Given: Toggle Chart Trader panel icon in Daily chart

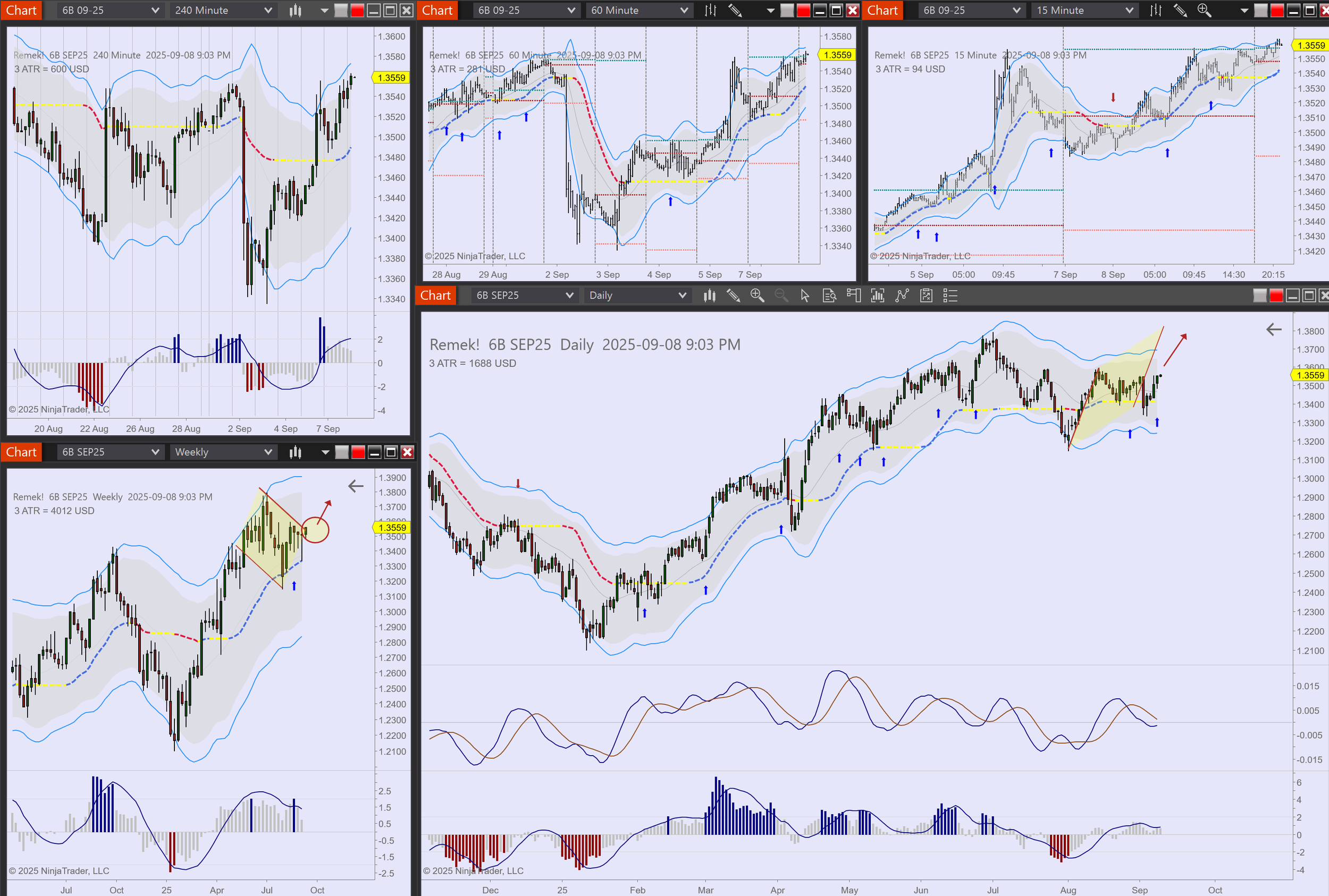Looking at the screenshot, I should 853,295.
